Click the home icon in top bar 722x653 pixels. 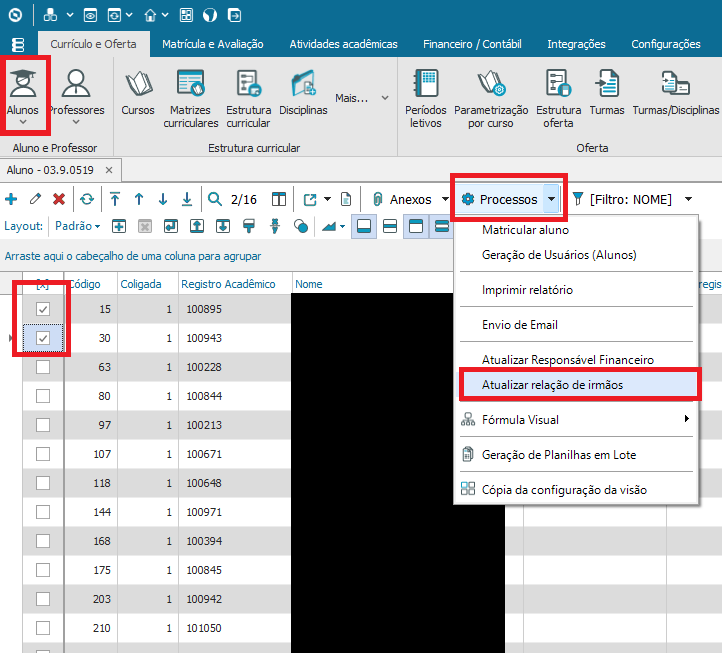(150, 16)
